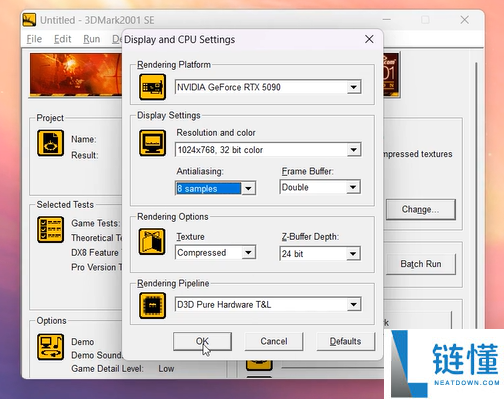Click the CPU chip icon in Rendering Pipeline

[x=152, y=305]
